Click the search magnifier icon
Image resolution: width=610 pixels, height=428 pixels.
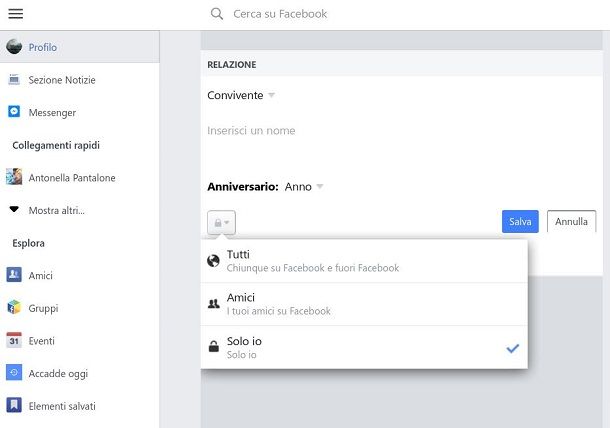217,14
